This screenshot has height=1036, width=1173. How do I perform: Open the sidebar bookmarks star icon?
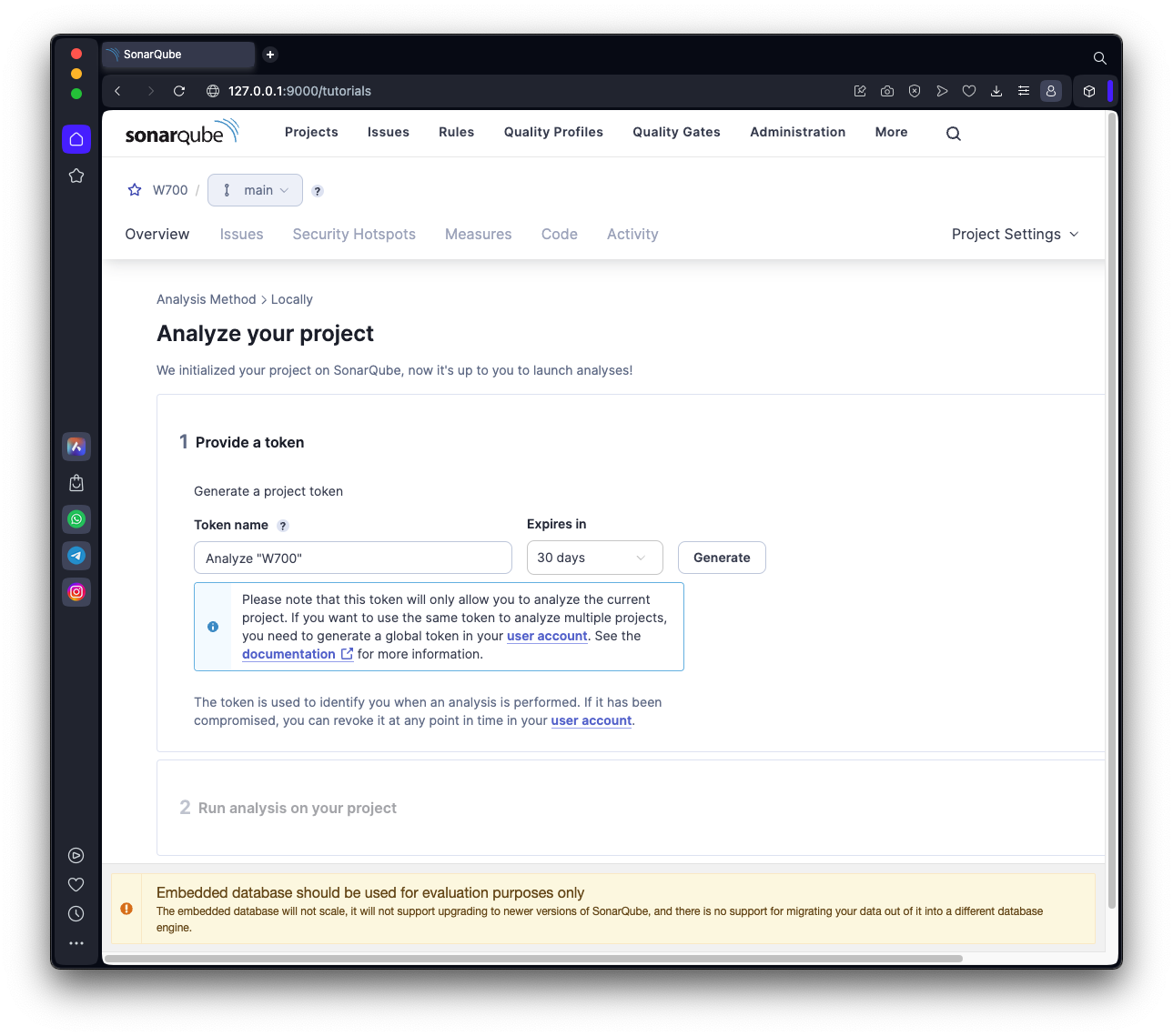pyautogui.click(x=76, y=176)
